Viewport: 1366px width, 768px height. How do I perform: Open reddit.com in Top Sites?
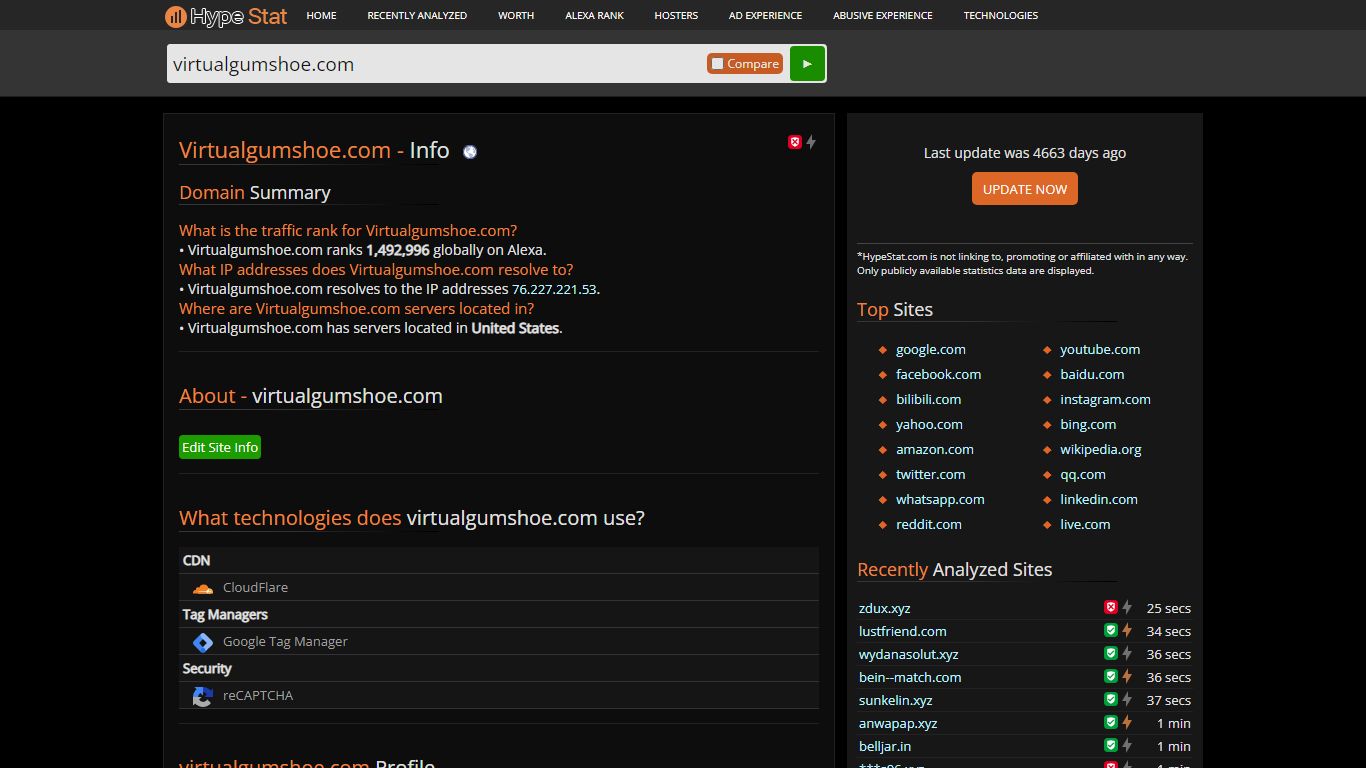928,524
